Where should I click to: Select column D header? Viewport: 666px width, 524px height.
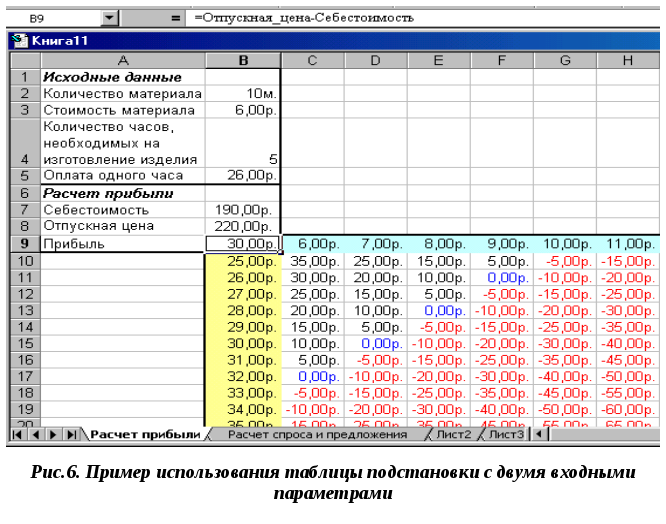click(x=375, y=60)
